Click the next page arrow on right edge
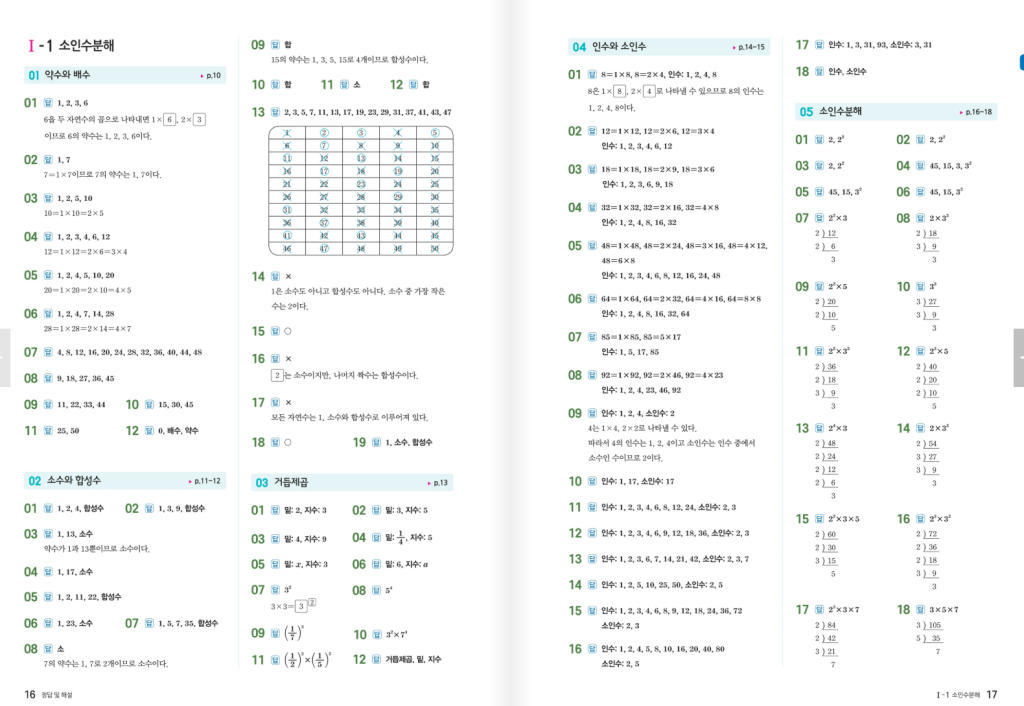 [1018, 357]
